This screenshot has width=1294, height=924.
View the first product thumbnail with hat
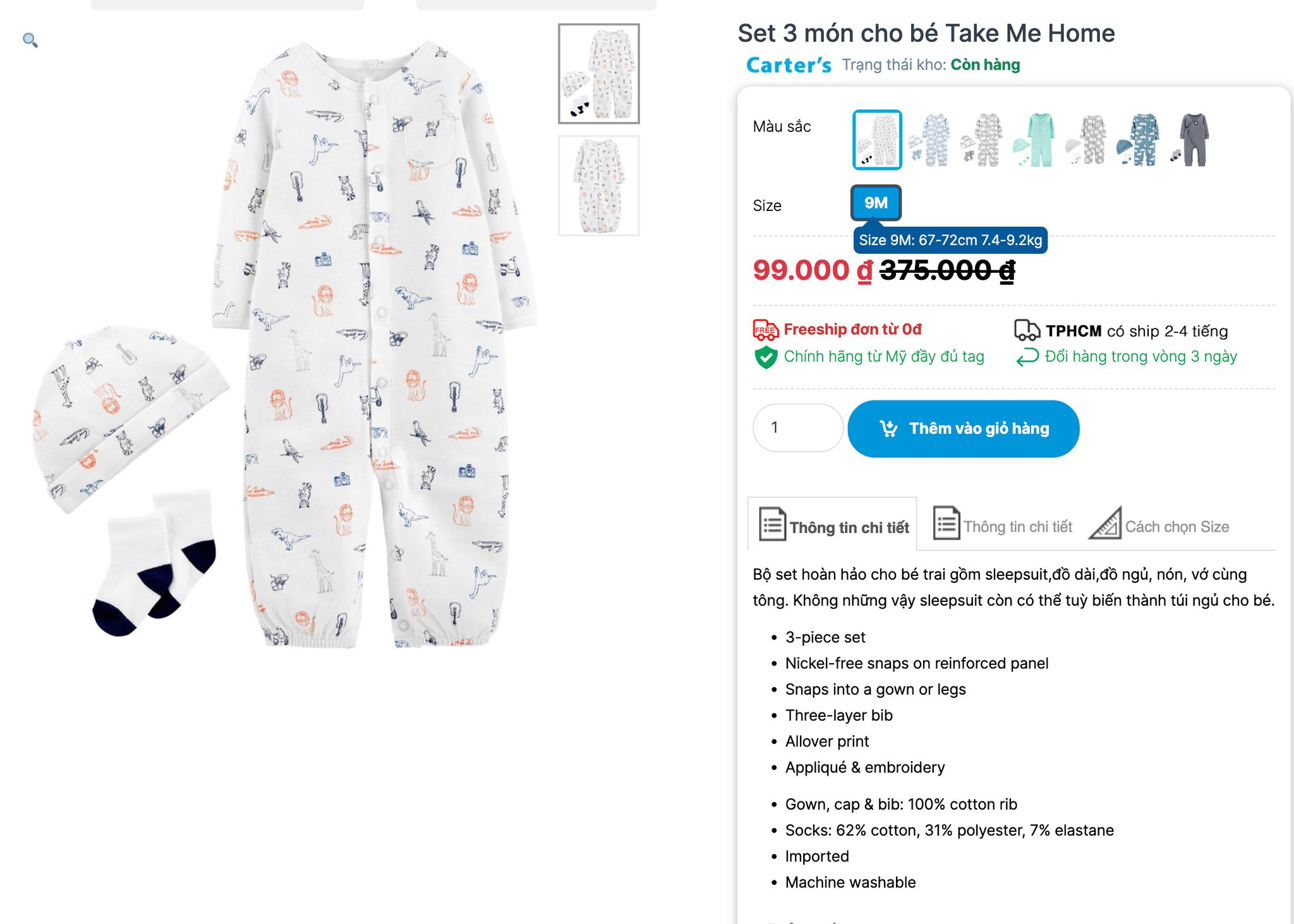click(598, 73)
